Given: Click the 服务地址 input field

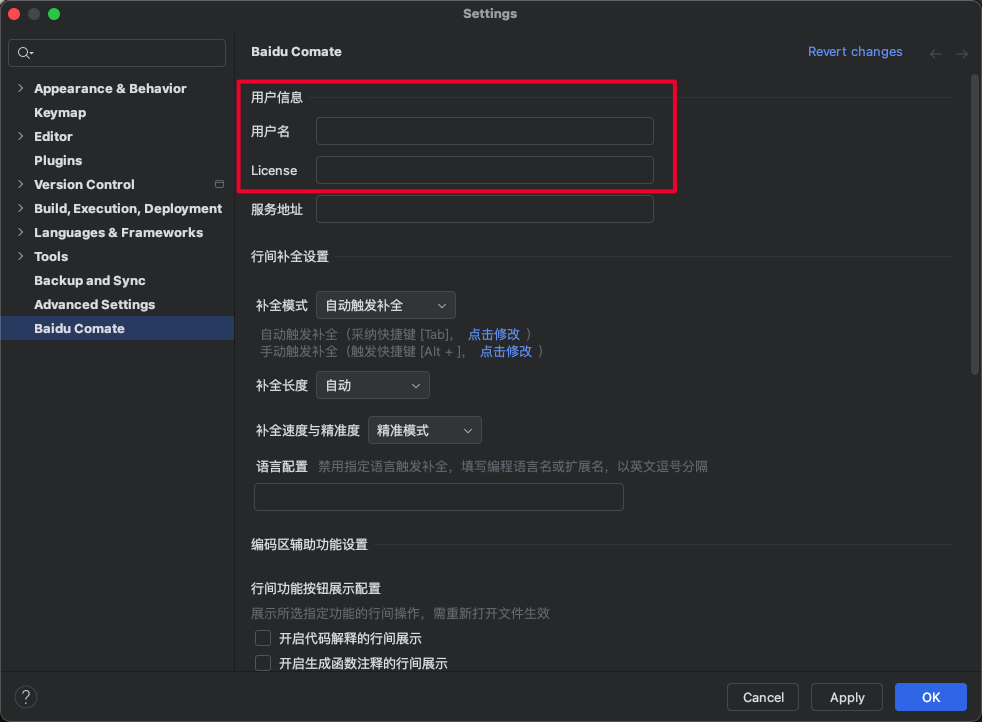Looking at the screenshot, I should (x=485, y=209).
